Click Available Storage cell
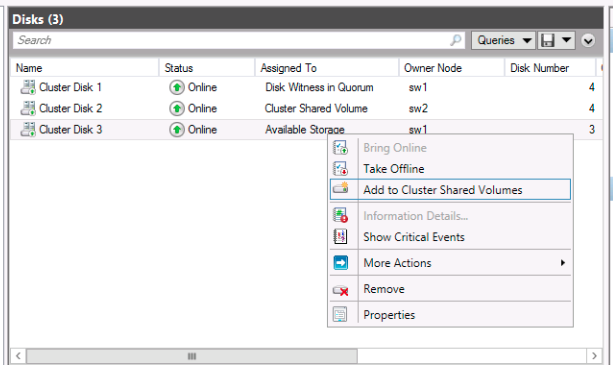The image size is (613, 365). pos(305,129)
